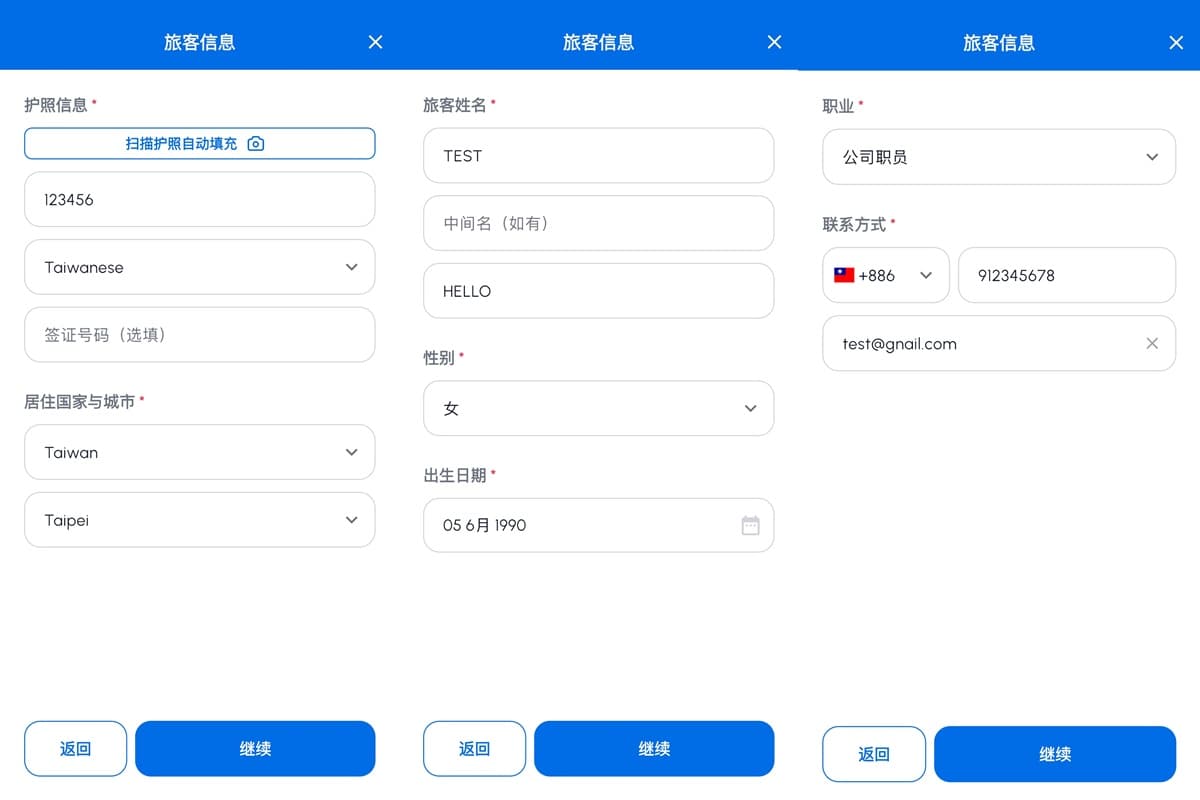This screenshot has height=800, width=1200.
Task: Click the 签证号码（选填）visa number field
Action: pyautogui.click(x=200, y=335)
